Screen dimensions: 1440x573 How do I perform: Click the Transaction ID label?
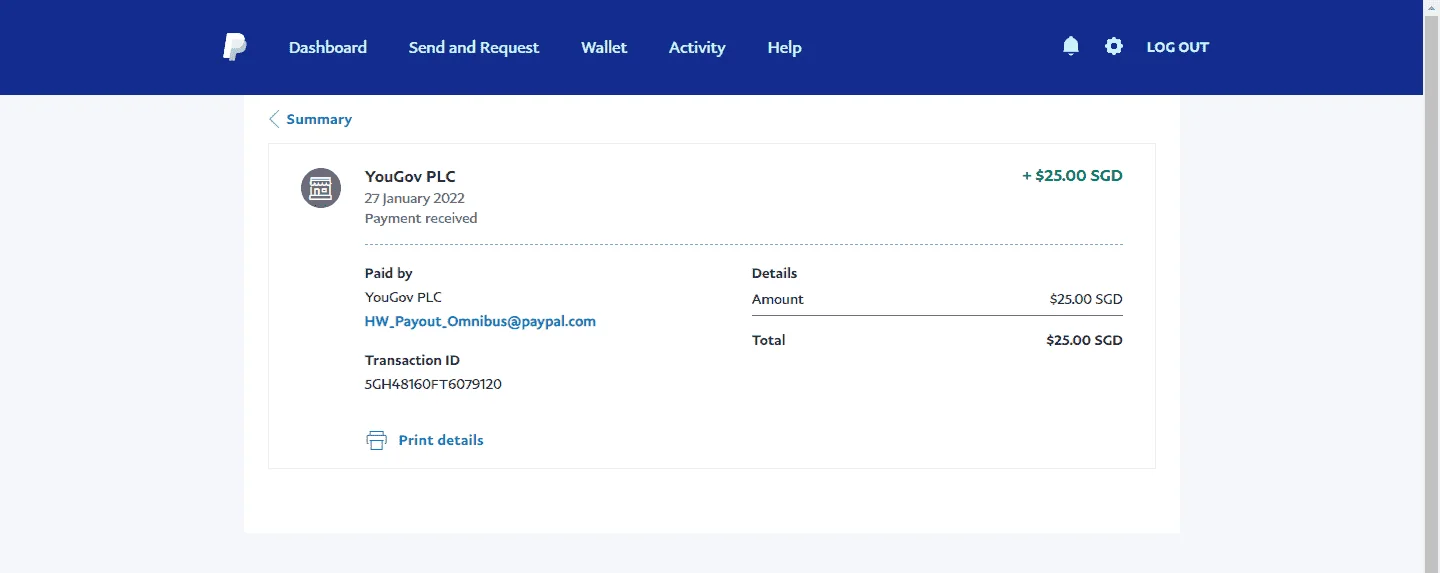tap(412, 360)
